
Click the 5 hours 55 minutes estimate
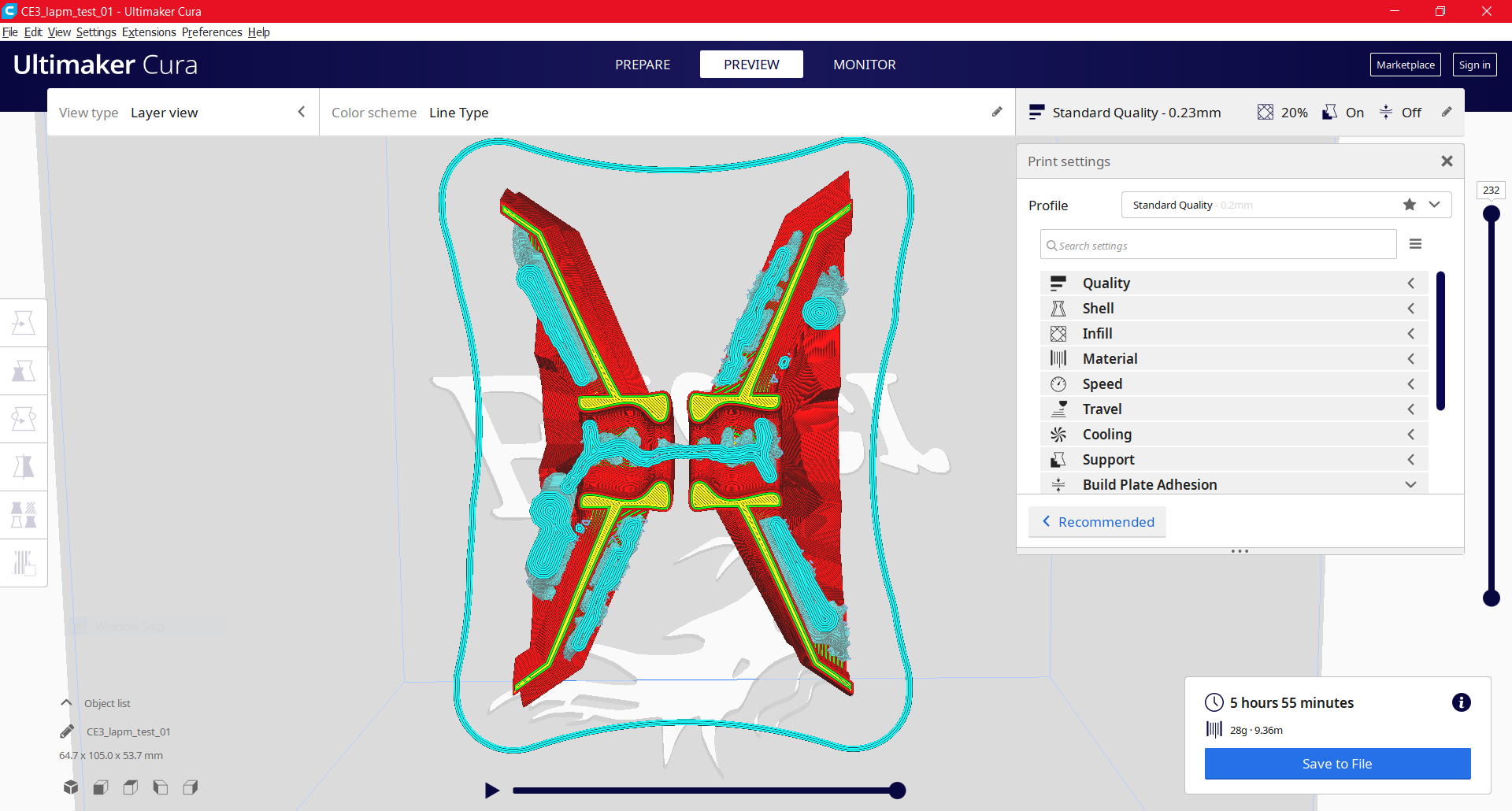point(1291,702)
